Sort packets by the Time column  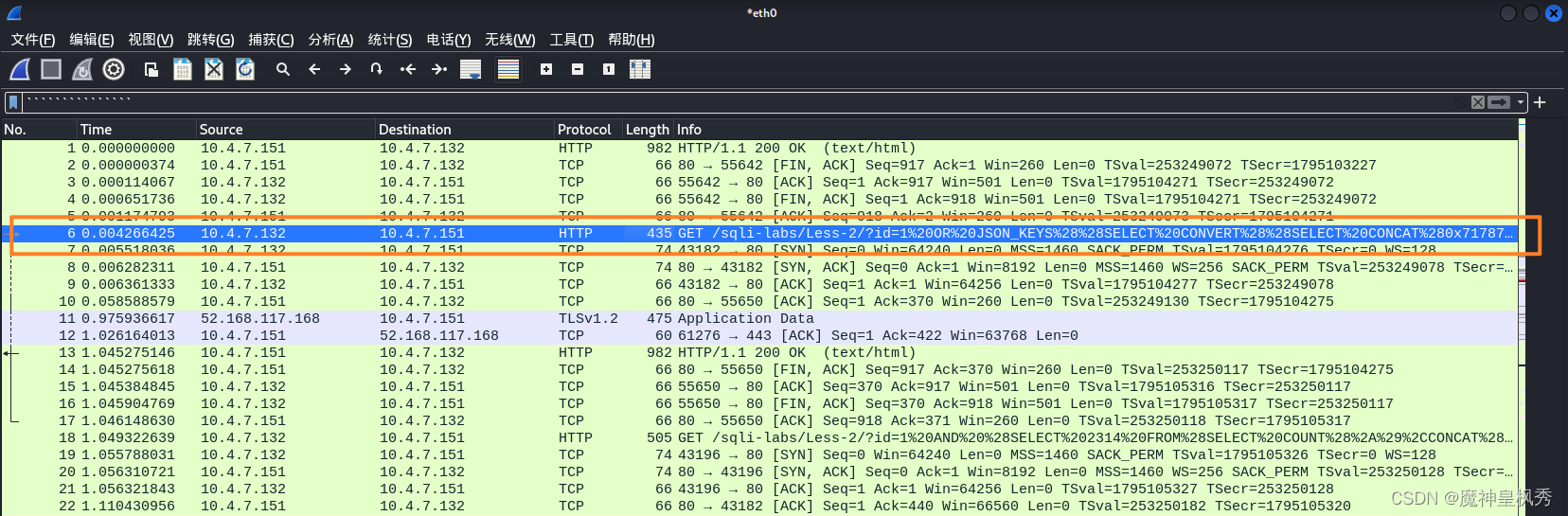[x=136, y=130]
